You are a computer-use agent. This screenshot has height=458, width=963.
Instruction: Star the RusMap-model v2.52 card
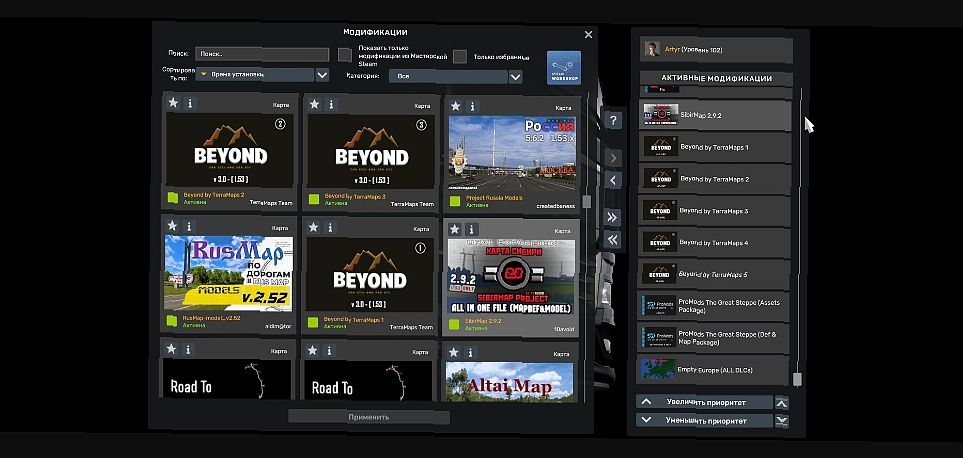click(x=172, y=226)
